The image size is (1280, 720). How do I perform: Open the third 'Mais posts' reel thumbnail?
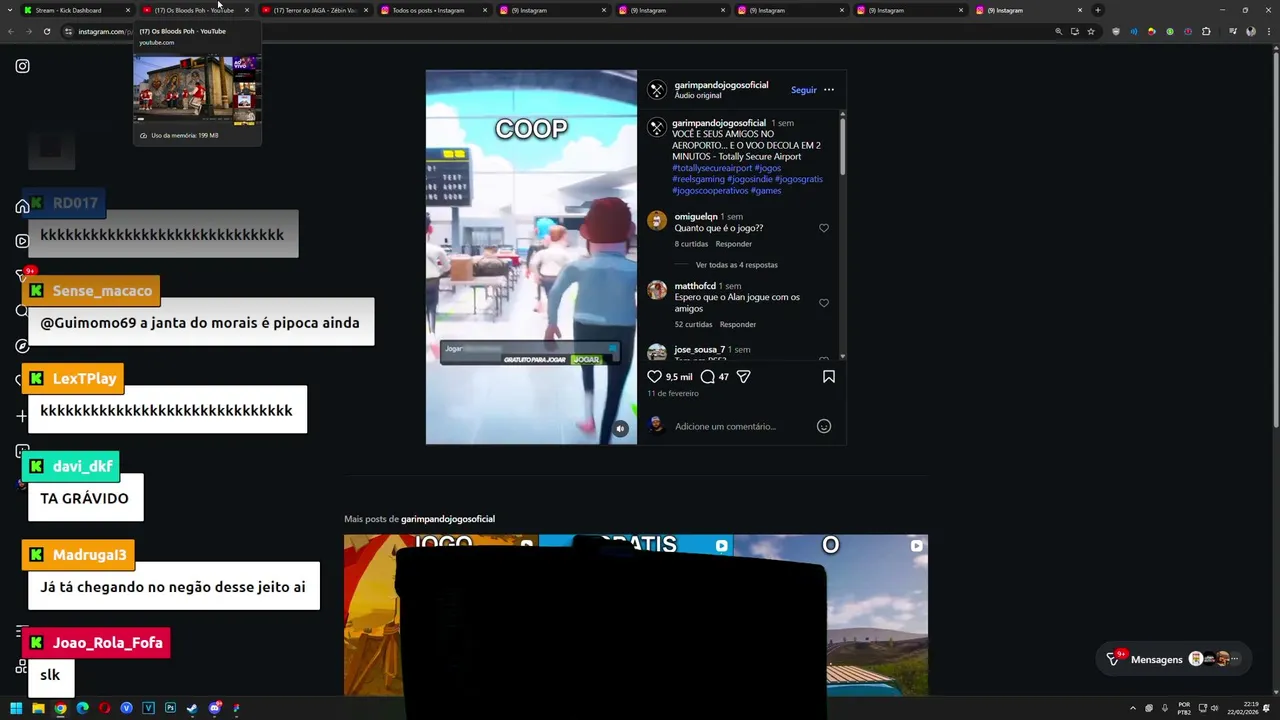(x=830, y=615)
